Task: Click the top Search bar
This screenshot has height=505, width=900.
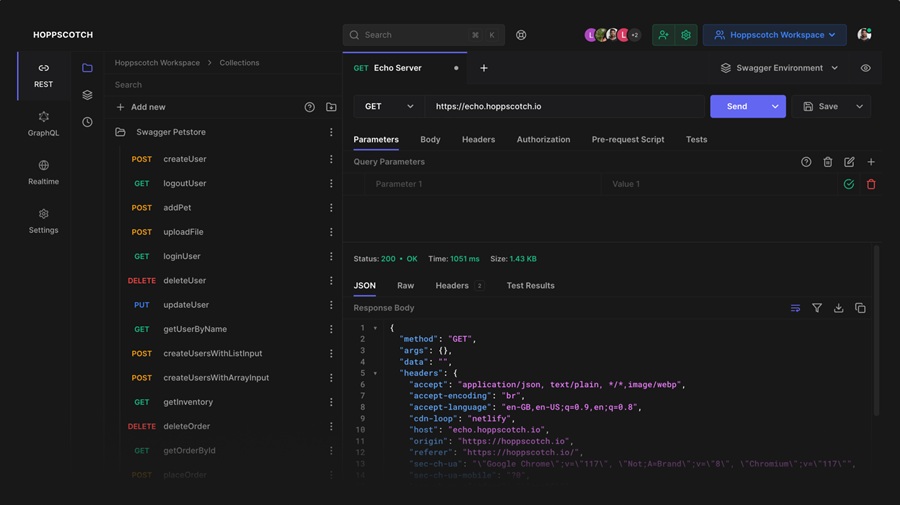Action: pos(424,35)
